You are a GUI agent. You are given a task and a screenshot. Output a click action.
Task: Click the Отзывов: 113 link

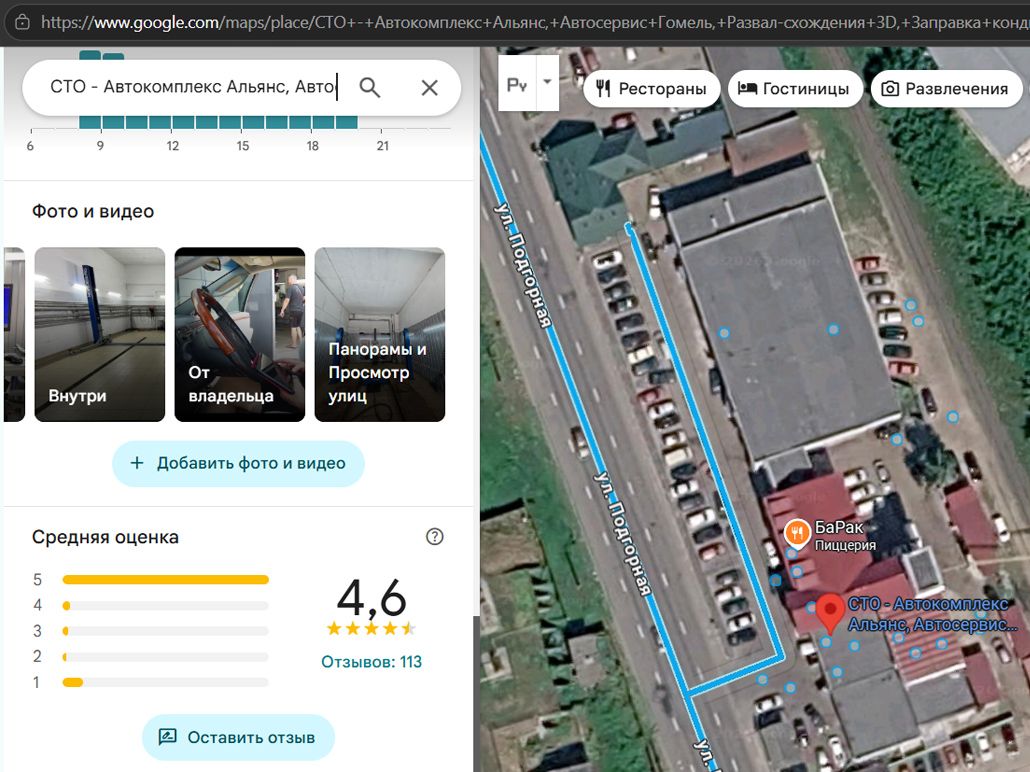pos(371,662)
